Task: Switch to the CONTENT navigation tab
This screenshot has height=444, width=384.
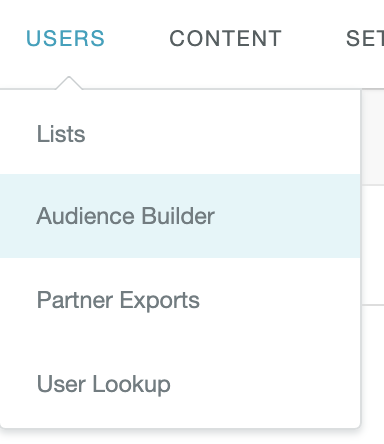Action: (226, 38)
